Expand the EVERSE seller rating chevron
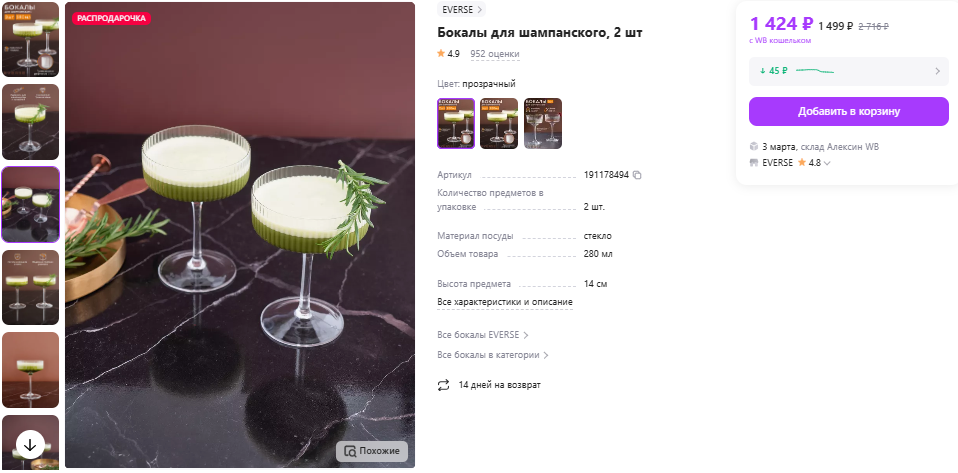Screen dimensions: 958x473 pos(827,163)
